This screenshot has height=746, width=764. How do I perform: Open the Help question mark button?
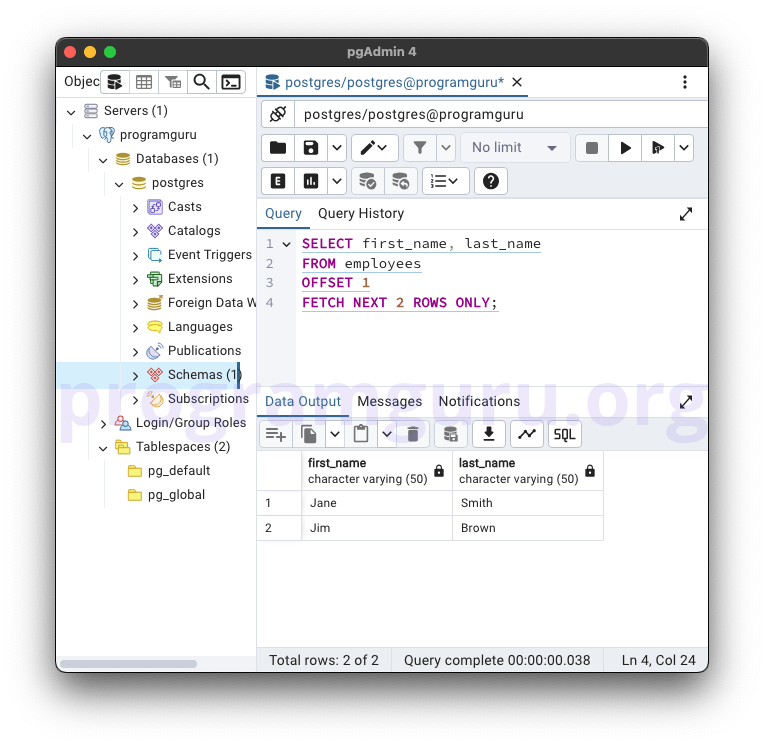[x=491, y=182]
